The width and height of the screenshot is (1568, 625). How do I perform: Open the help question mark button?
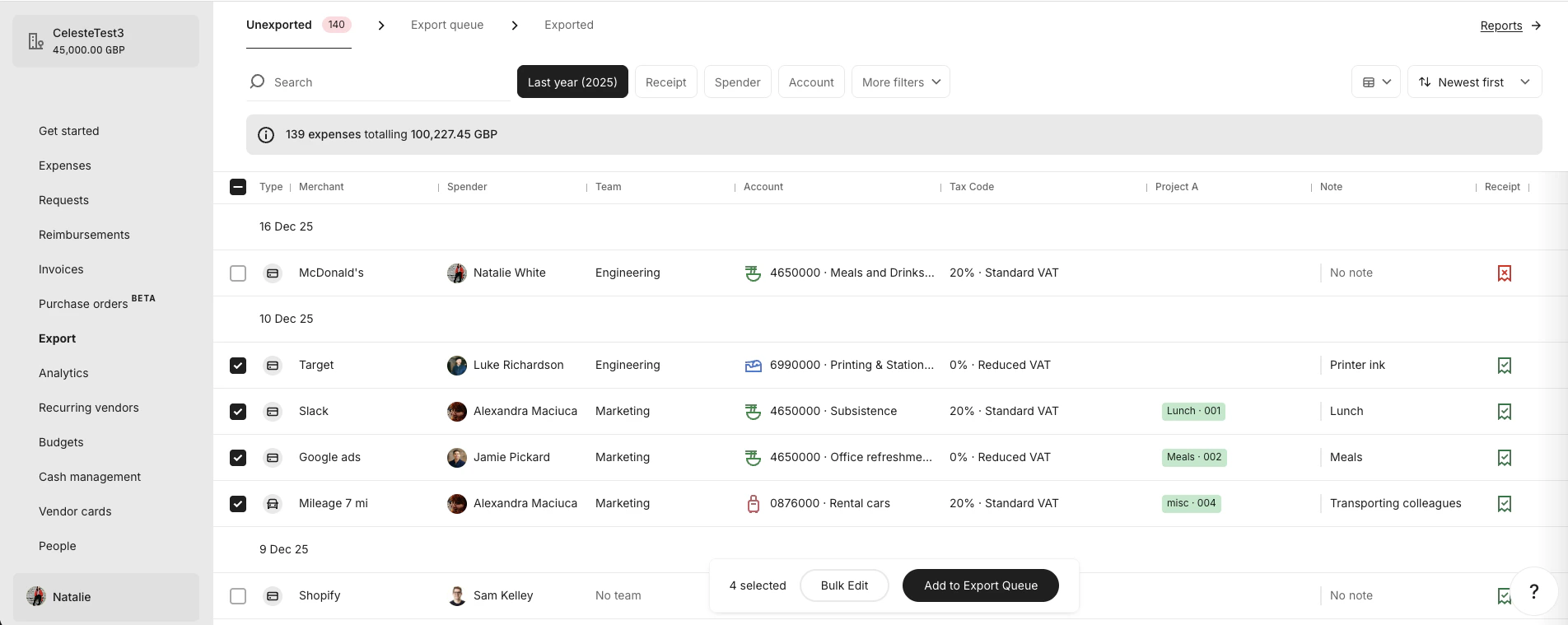point(1533,591)
